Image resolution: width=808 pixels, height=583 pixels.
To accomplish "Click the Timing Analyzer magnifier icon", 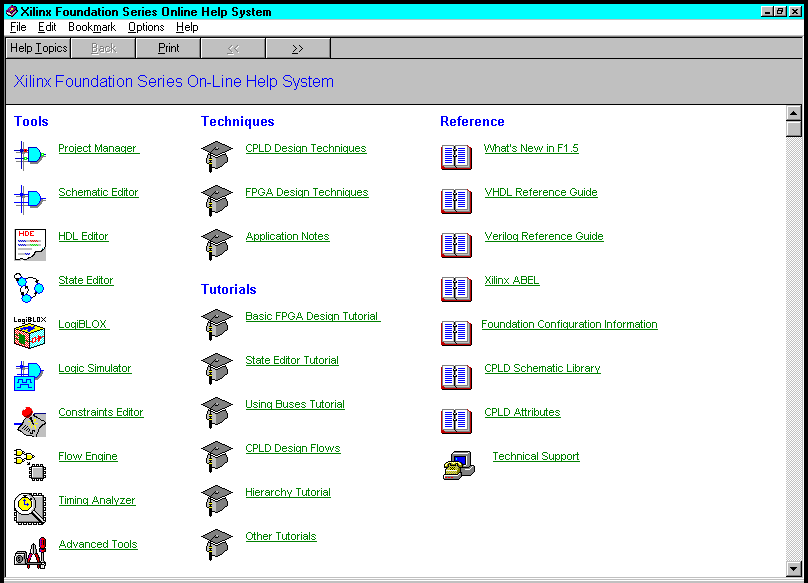I will 30,509.
